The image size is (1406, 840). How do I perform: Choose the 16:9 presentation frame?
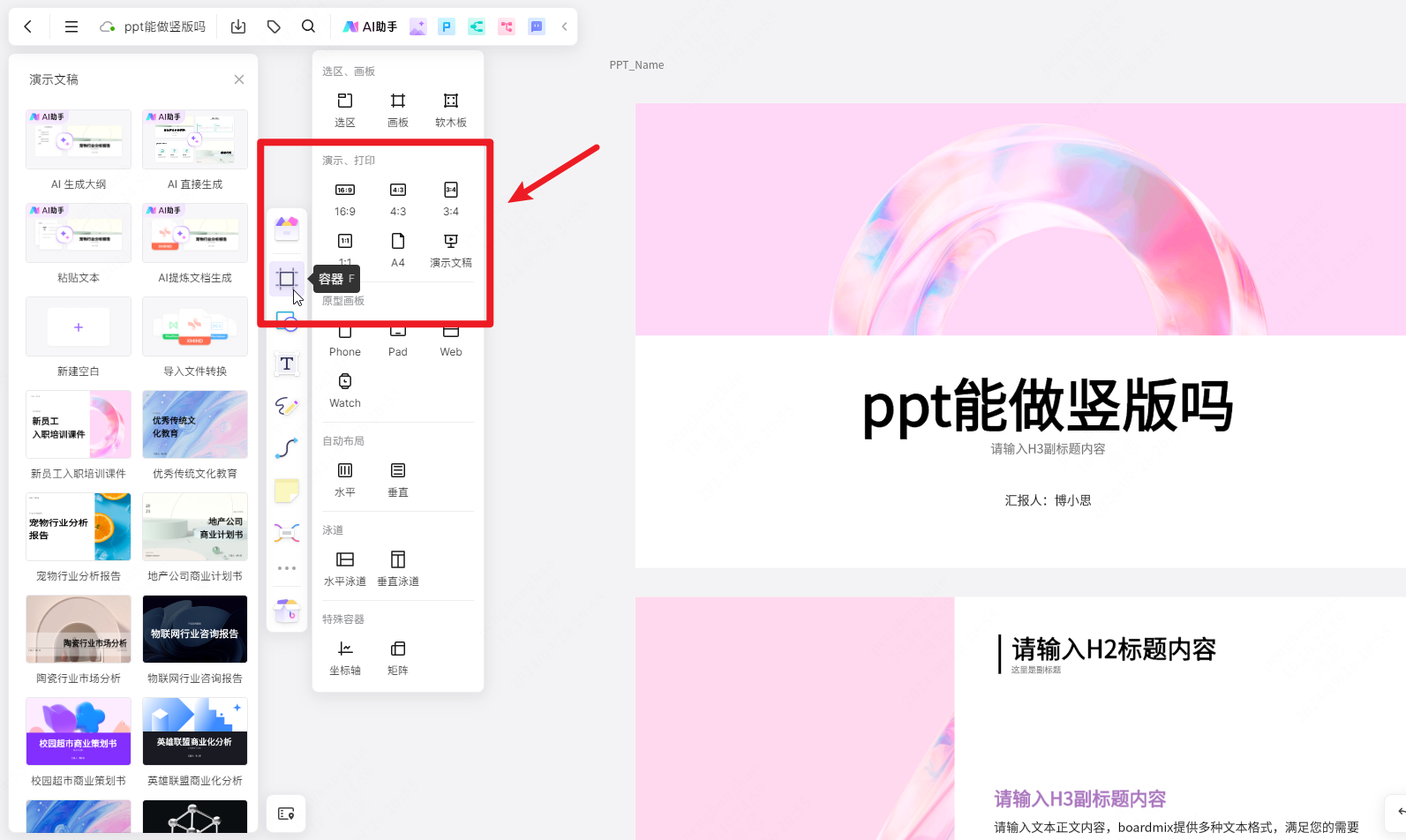[345, 199]
